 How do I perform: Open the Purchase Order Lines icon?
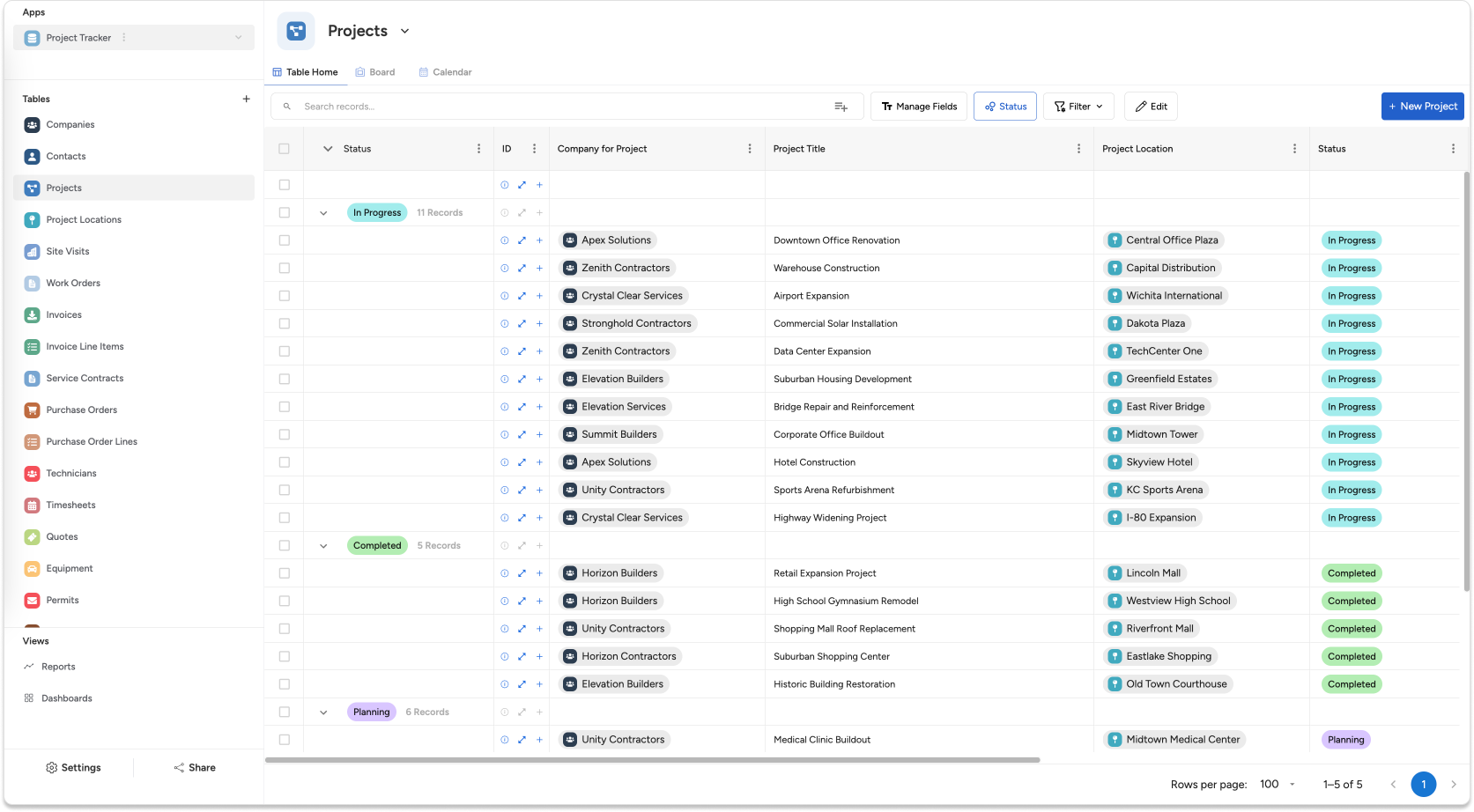click(32, 442)
